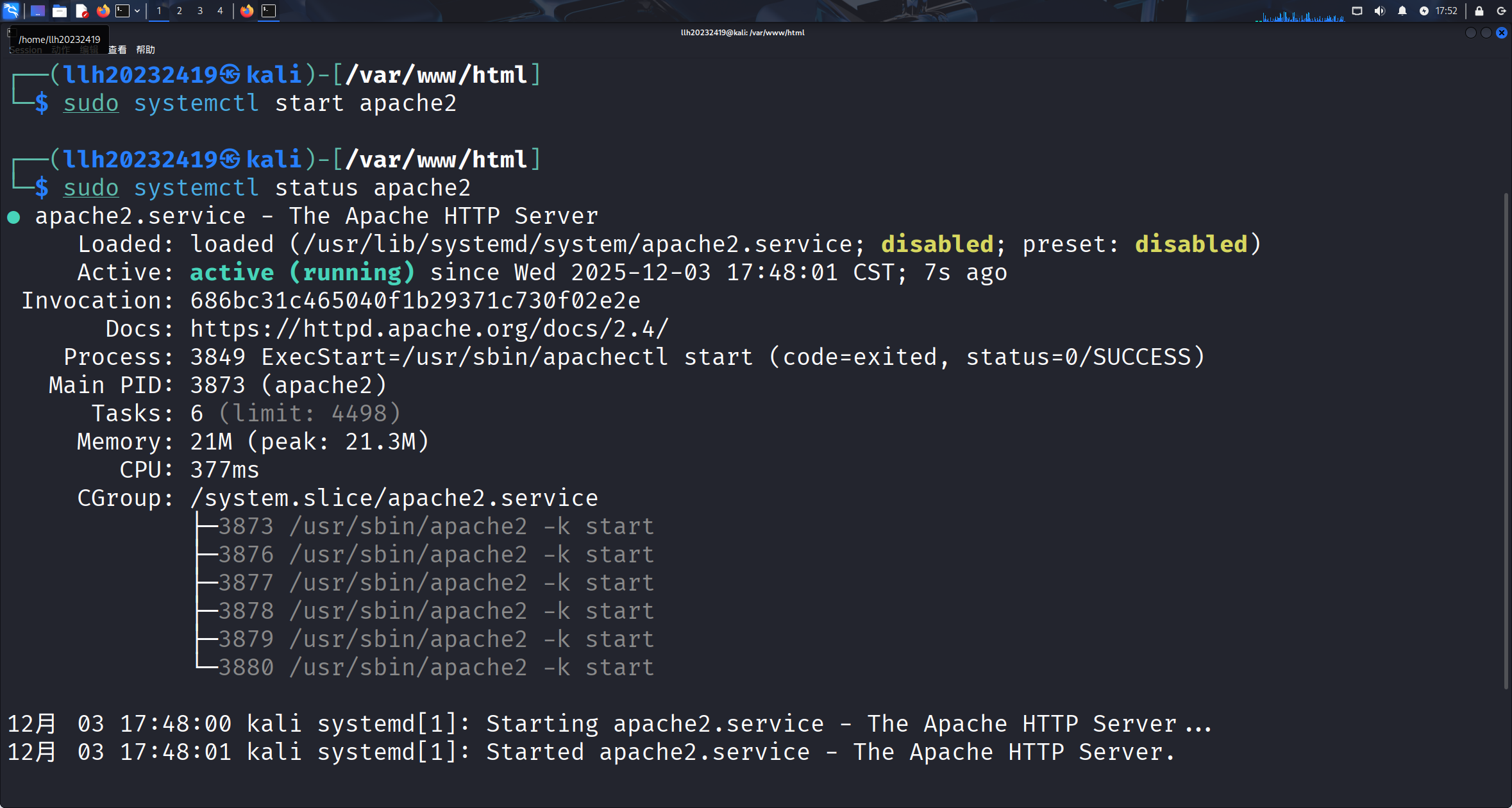This screenshot has width=1512, height=808.
Task: Click the power manager tray icon
Action: click(1424, 10)
